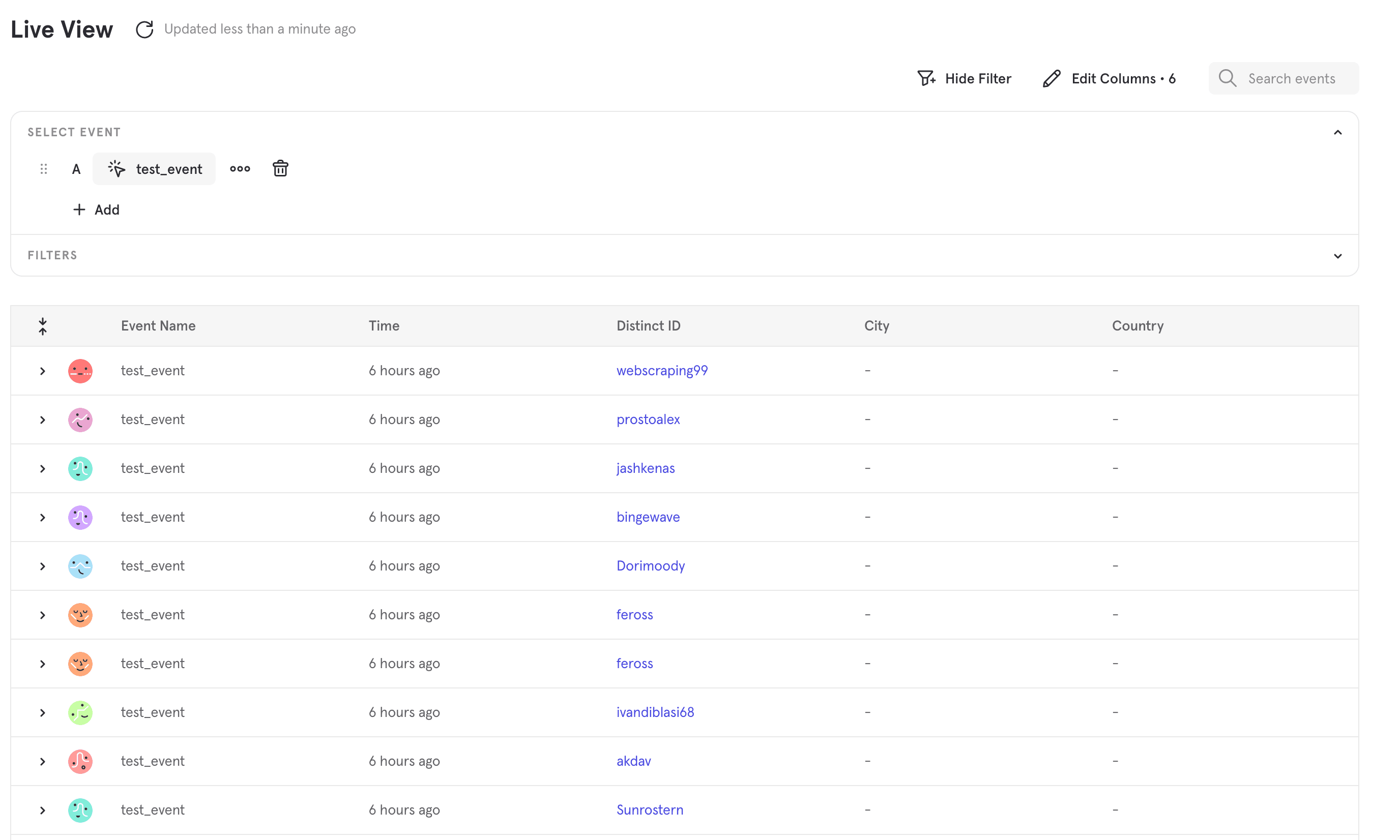1400x840 pixels.
Task: Open the test_event event selector
Action: tap(155, 169)
